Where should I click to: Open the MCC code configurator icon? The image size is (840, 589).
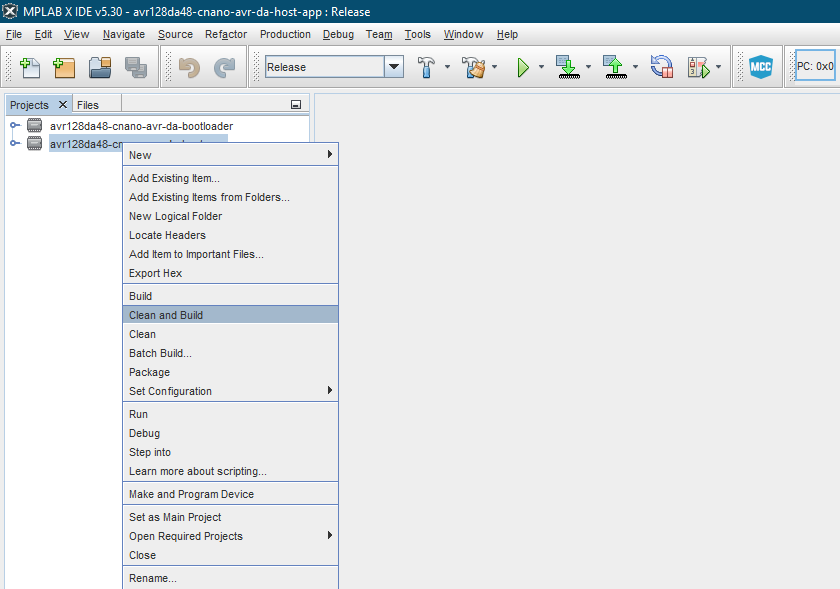click(x=761, y=67)
